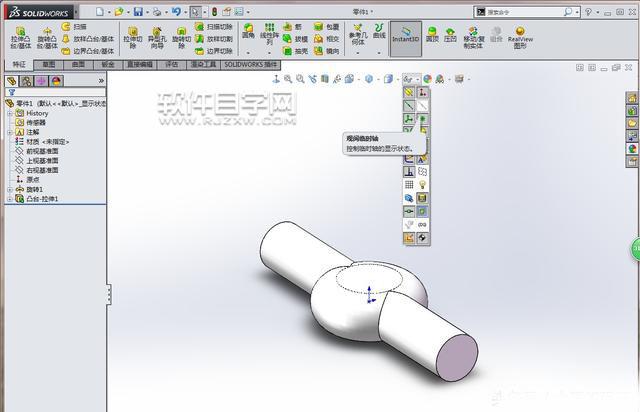The image size is (640, 412).
Task: Choose the Lofted Boss/Base (放样凸台/基体) command
Action: click(x=87, y=39)
